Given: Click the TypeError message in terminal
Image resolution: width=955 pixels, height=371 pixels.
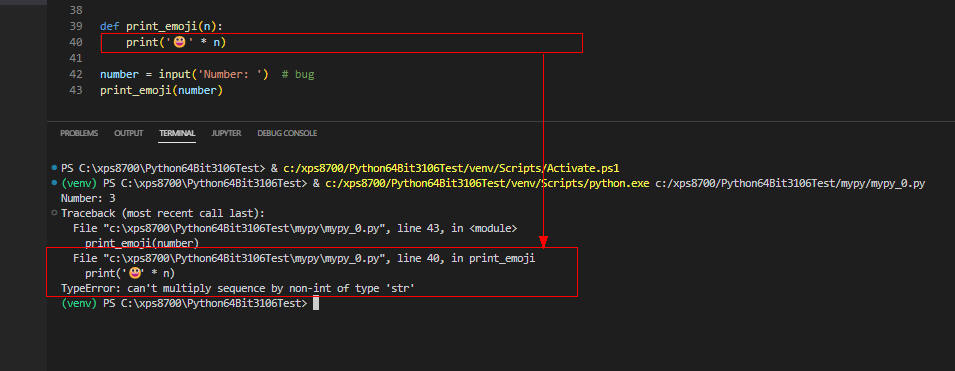Looking at the screenshot, I should click(x=238, y=288).
